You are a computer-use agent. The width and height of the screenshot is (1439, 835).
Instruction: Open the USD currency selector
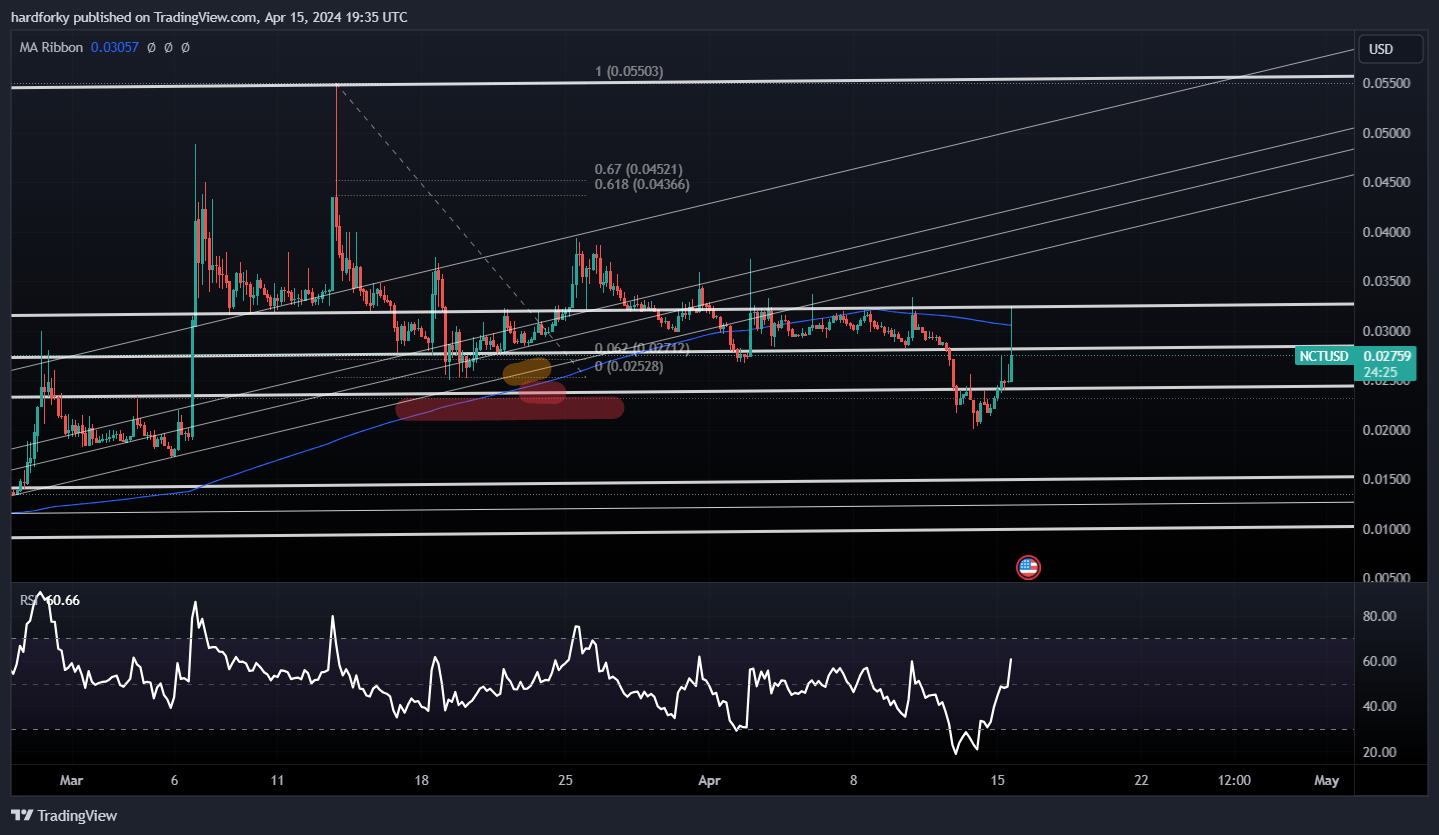tap(1390, 50)
